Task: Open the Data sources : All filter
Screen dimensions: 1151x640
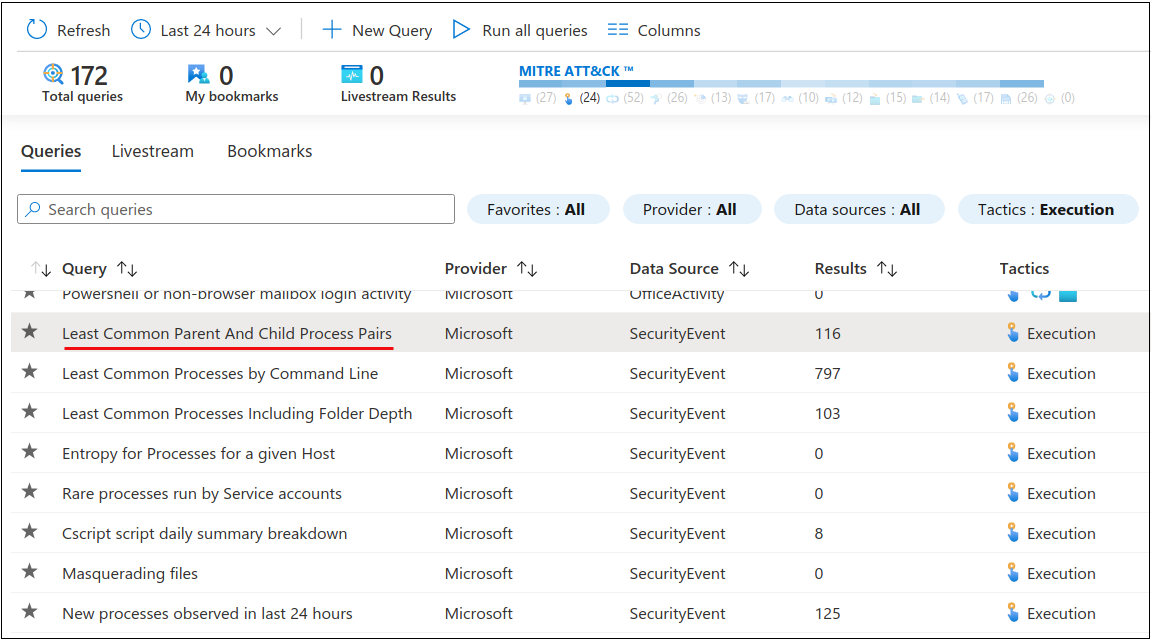Action: point(857,209)
